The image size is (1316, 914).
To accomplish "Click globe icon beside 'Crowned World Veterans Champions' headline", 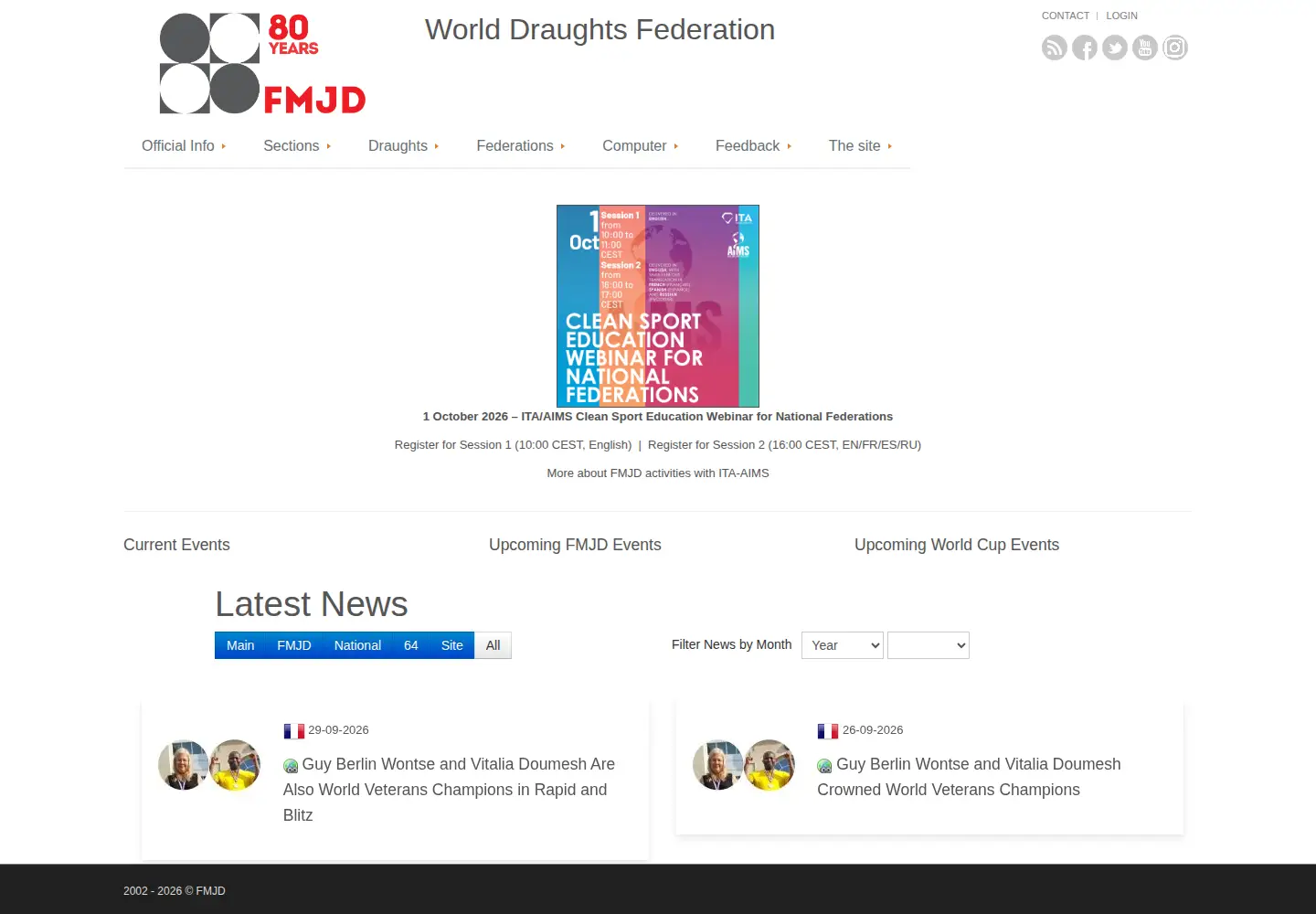I will coord(824,766).
